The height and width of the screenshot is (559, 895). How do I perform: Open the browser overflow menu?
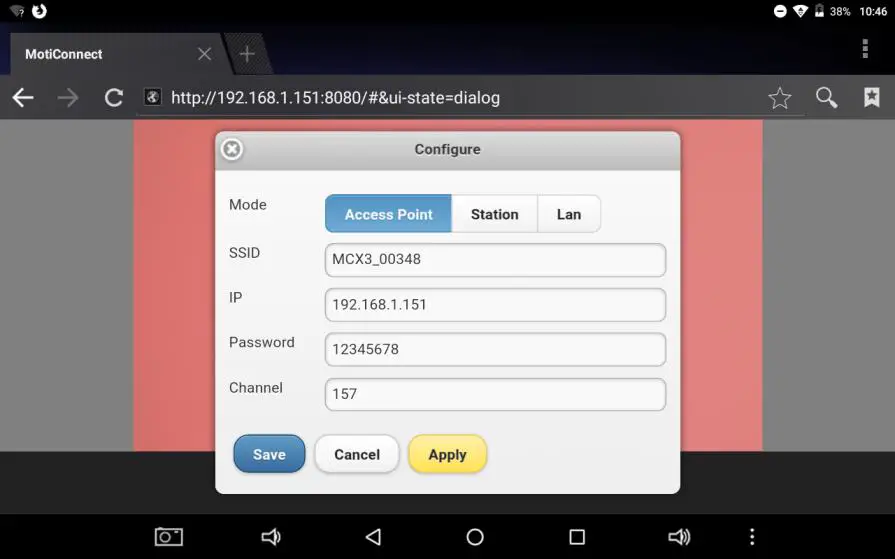(x=865, y=49)
